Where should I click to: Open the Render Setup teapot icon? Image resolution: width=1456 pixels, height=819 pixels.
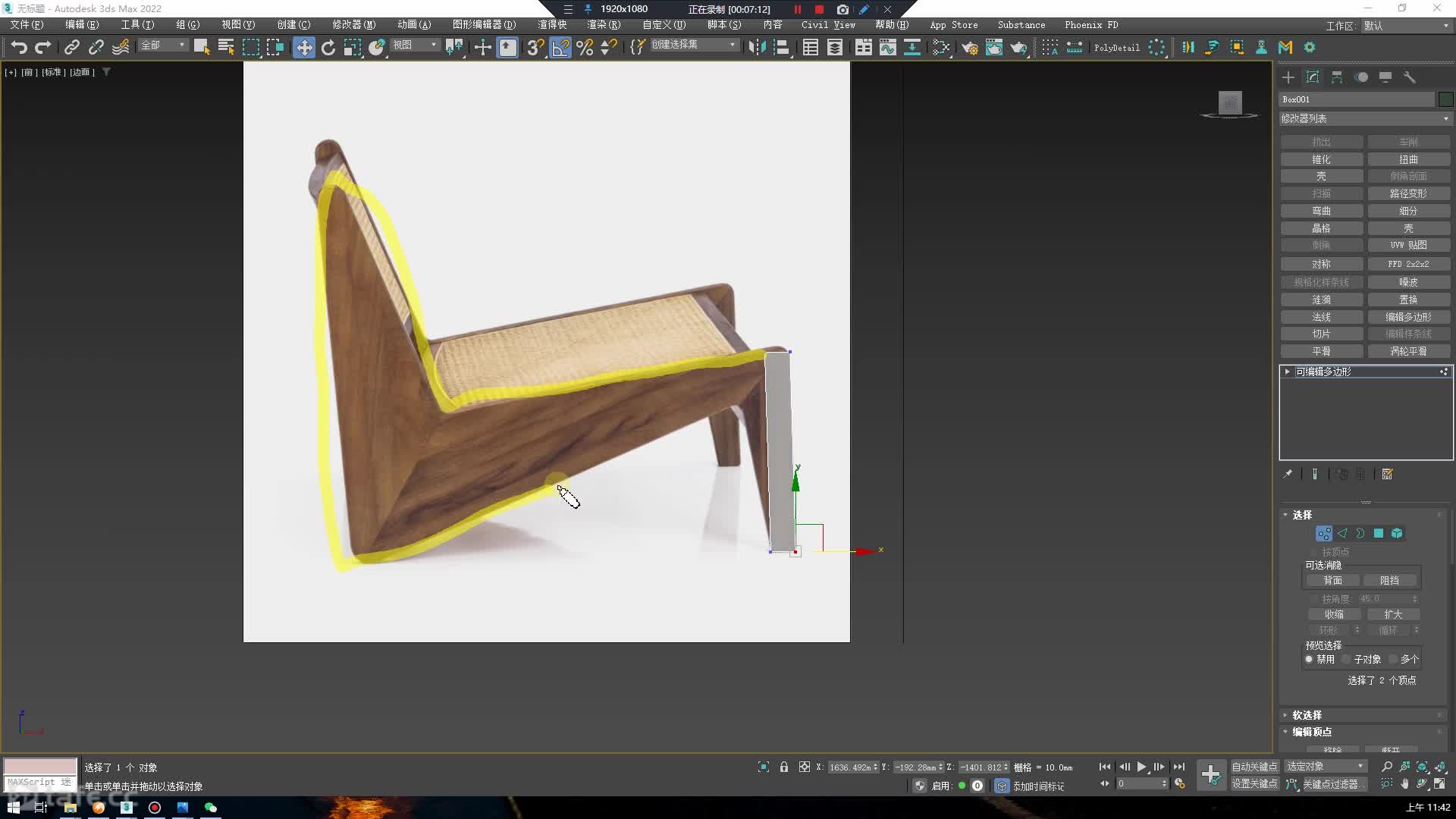tap(970, 47)
